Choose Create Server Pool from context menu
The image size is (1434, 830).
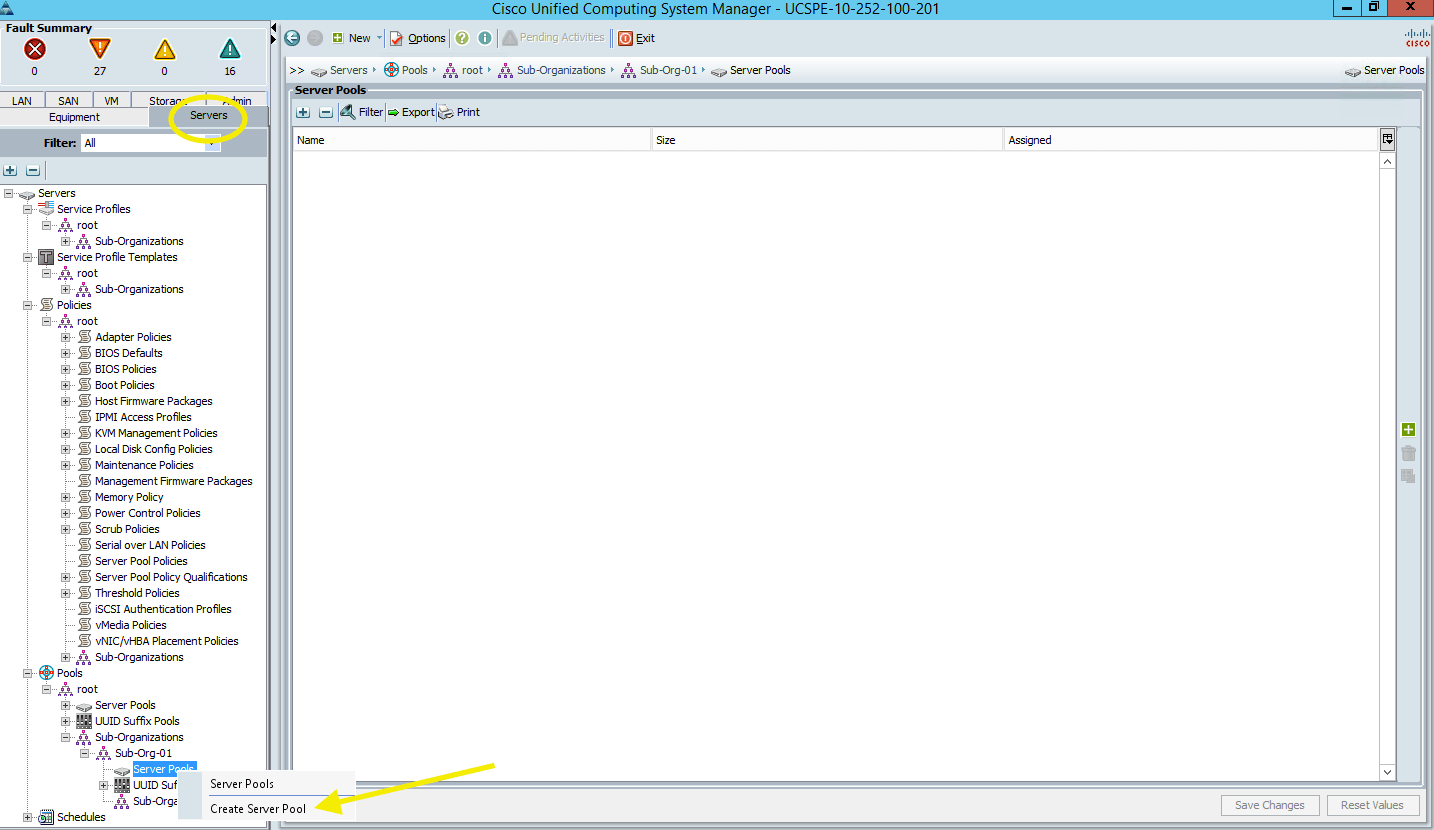click(258, 808)
